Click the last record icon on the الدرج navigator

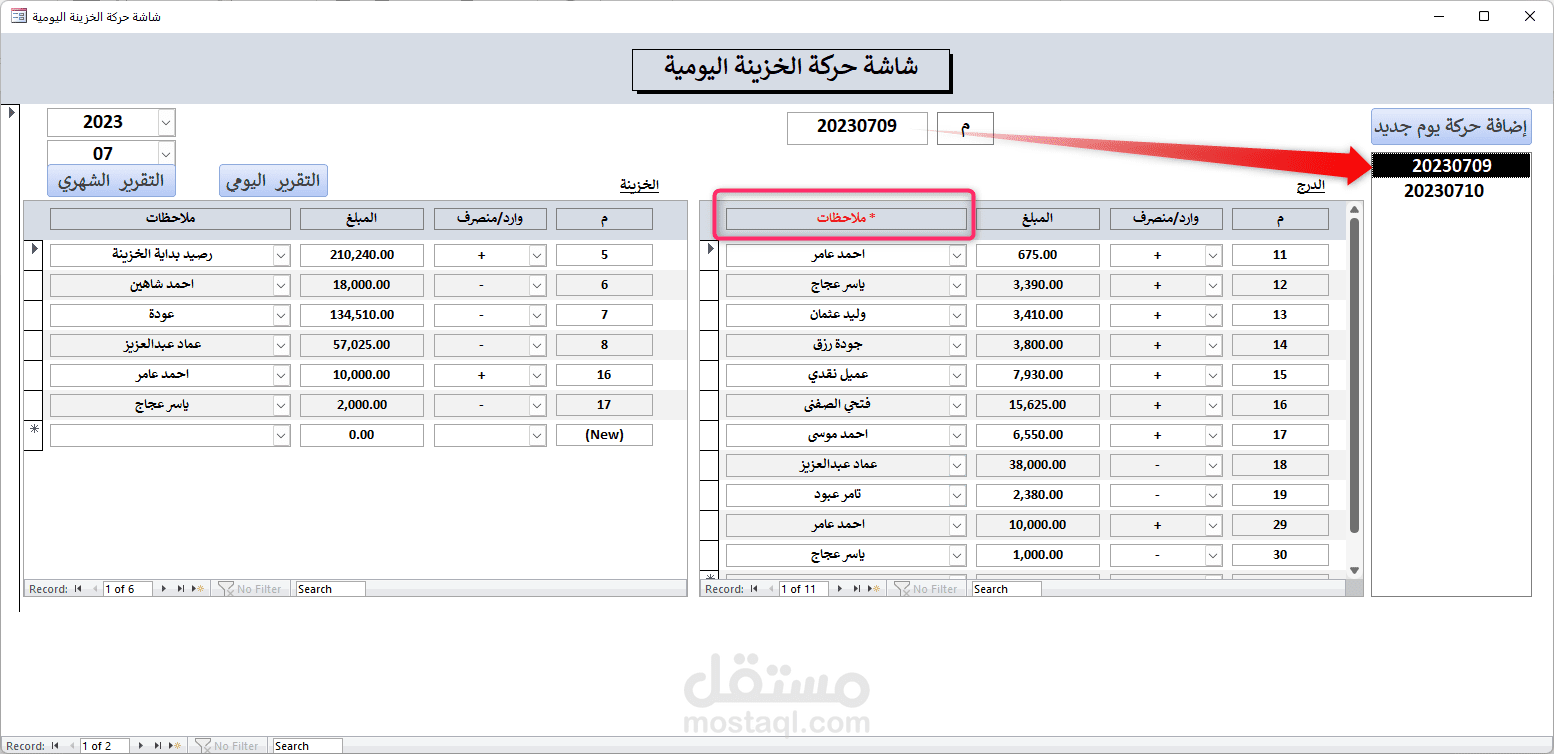[856, 588]
